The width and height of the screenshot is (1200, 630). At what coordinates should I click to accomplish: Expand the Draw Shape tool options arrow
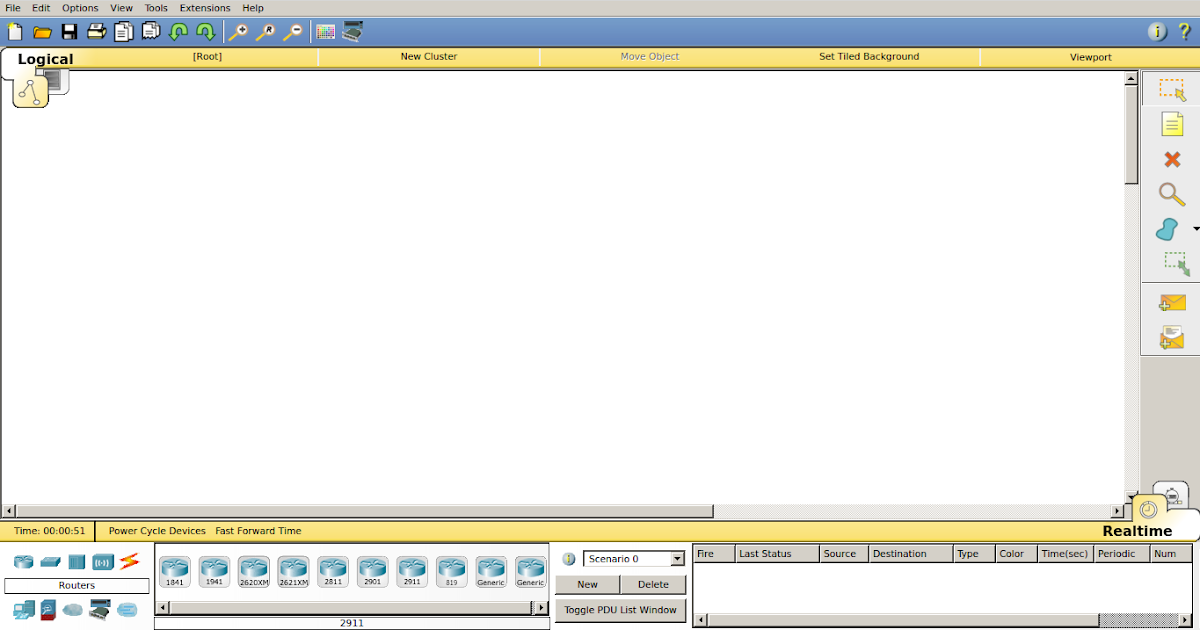tap(1194, 229)
